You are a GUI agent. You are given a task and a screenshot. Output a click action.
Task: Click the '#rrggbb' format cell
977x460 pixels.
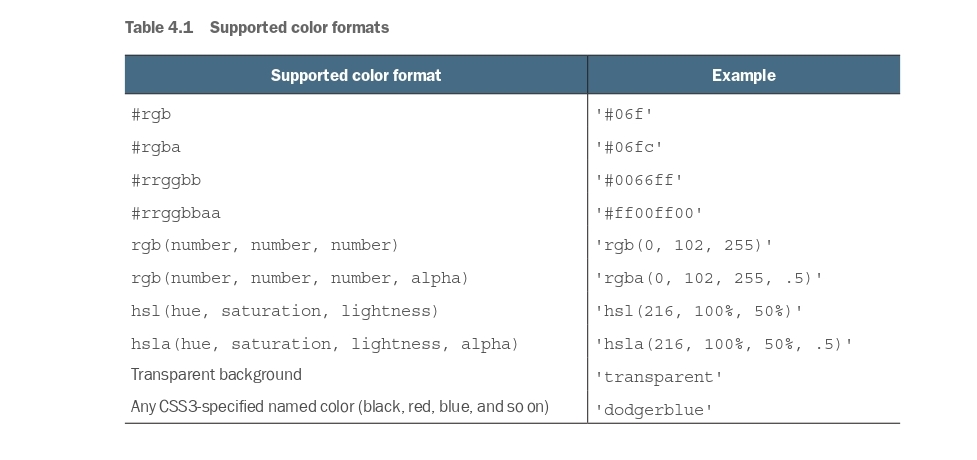(x=166, y=180)
